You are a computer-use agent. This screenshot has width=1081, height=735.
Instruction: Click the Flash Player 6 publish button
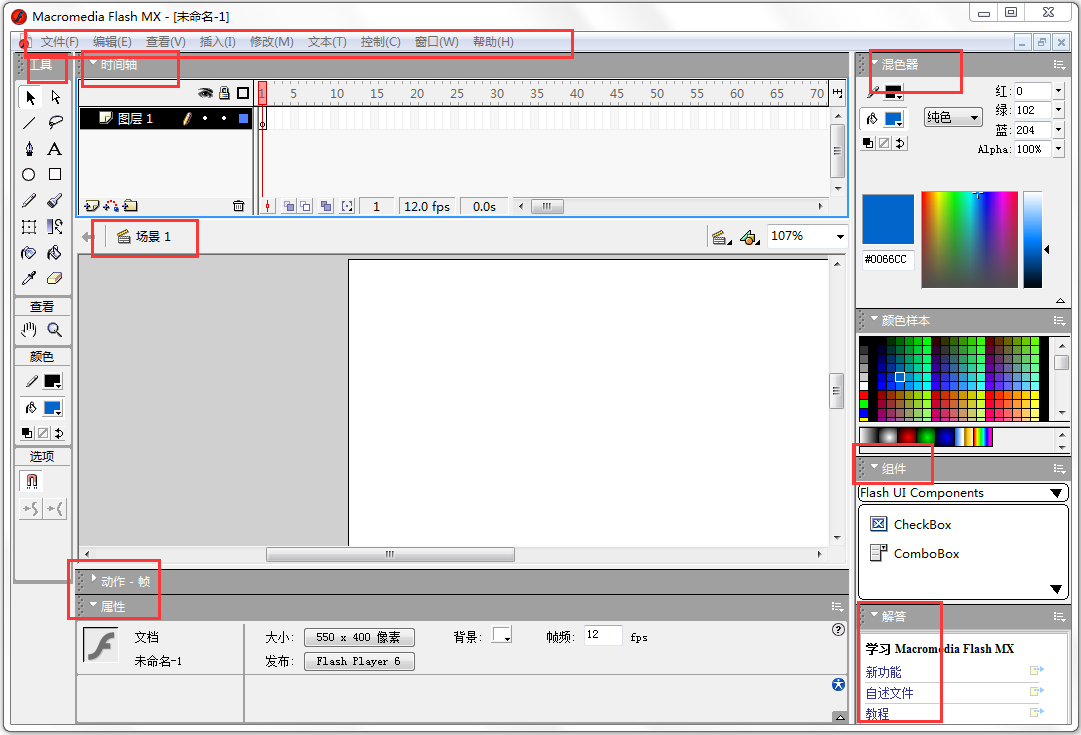click(x=359, y=662)
